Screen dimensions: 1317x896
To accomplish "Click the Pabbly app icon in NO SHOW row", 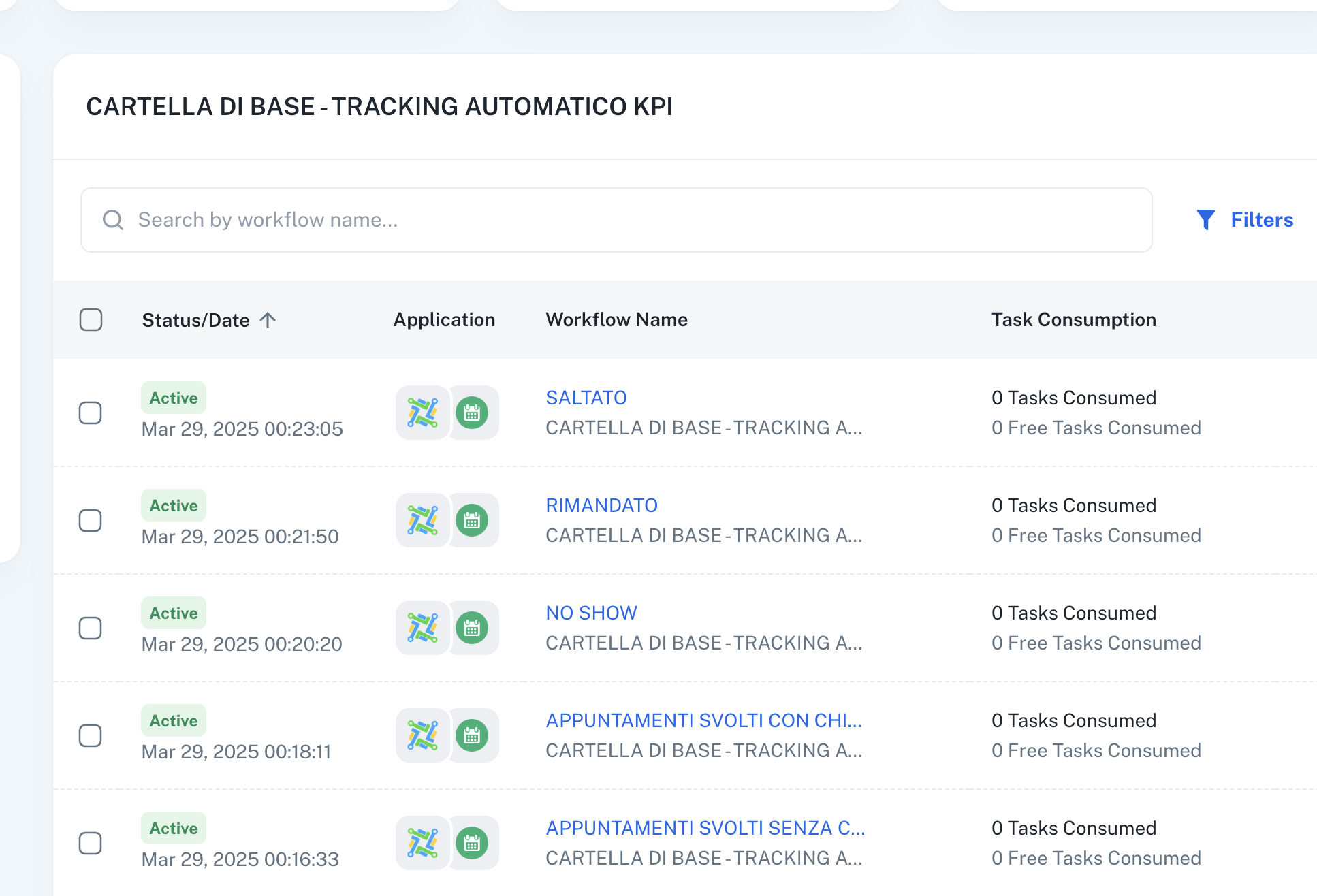I will (422, 628).
